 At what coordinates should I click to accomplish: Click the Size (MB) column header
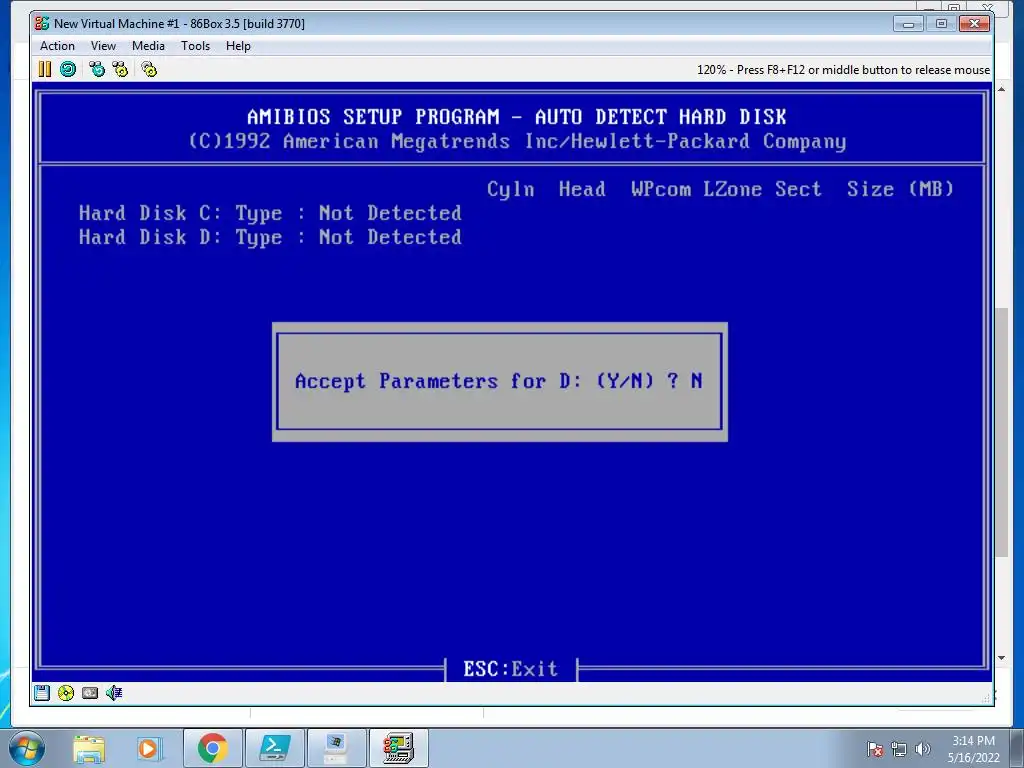[901, 189]
